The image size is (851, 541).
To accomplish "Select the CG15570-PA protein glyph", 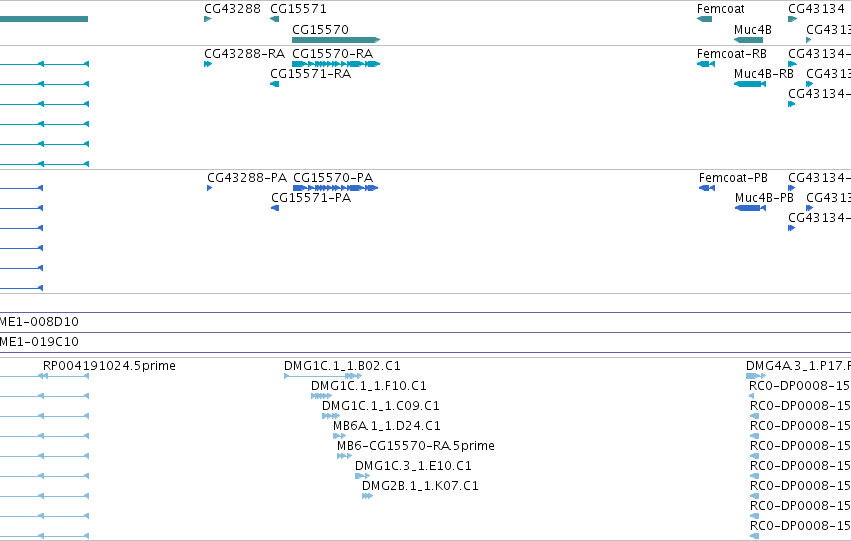I will click(x=335, y=188).
